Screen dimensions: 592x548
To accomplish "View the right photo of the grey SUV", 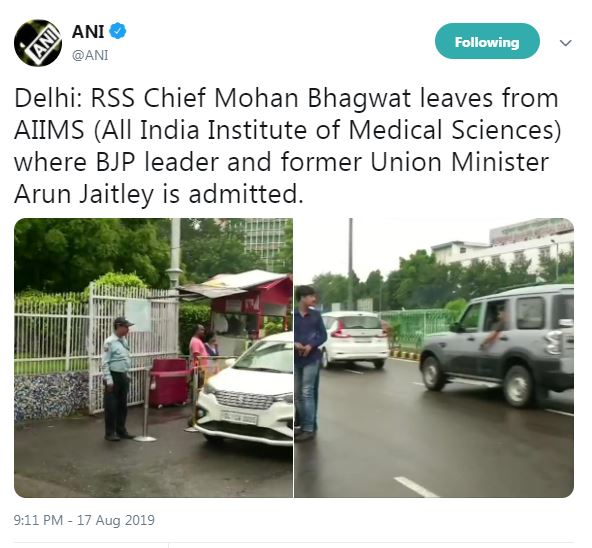I will pos(434,358).
